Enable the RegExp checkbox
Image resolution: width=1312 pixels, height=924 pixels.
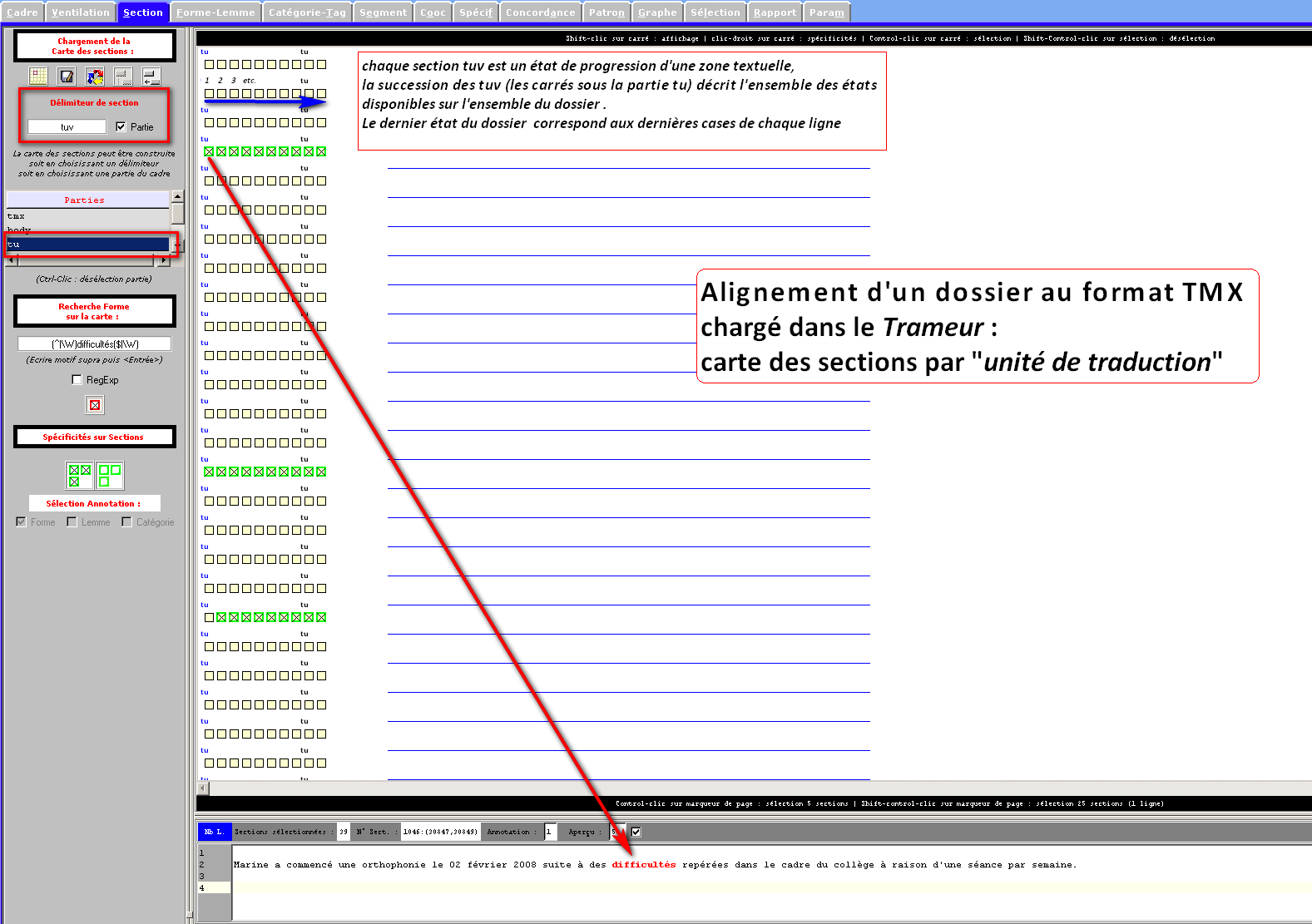[77, 380]
